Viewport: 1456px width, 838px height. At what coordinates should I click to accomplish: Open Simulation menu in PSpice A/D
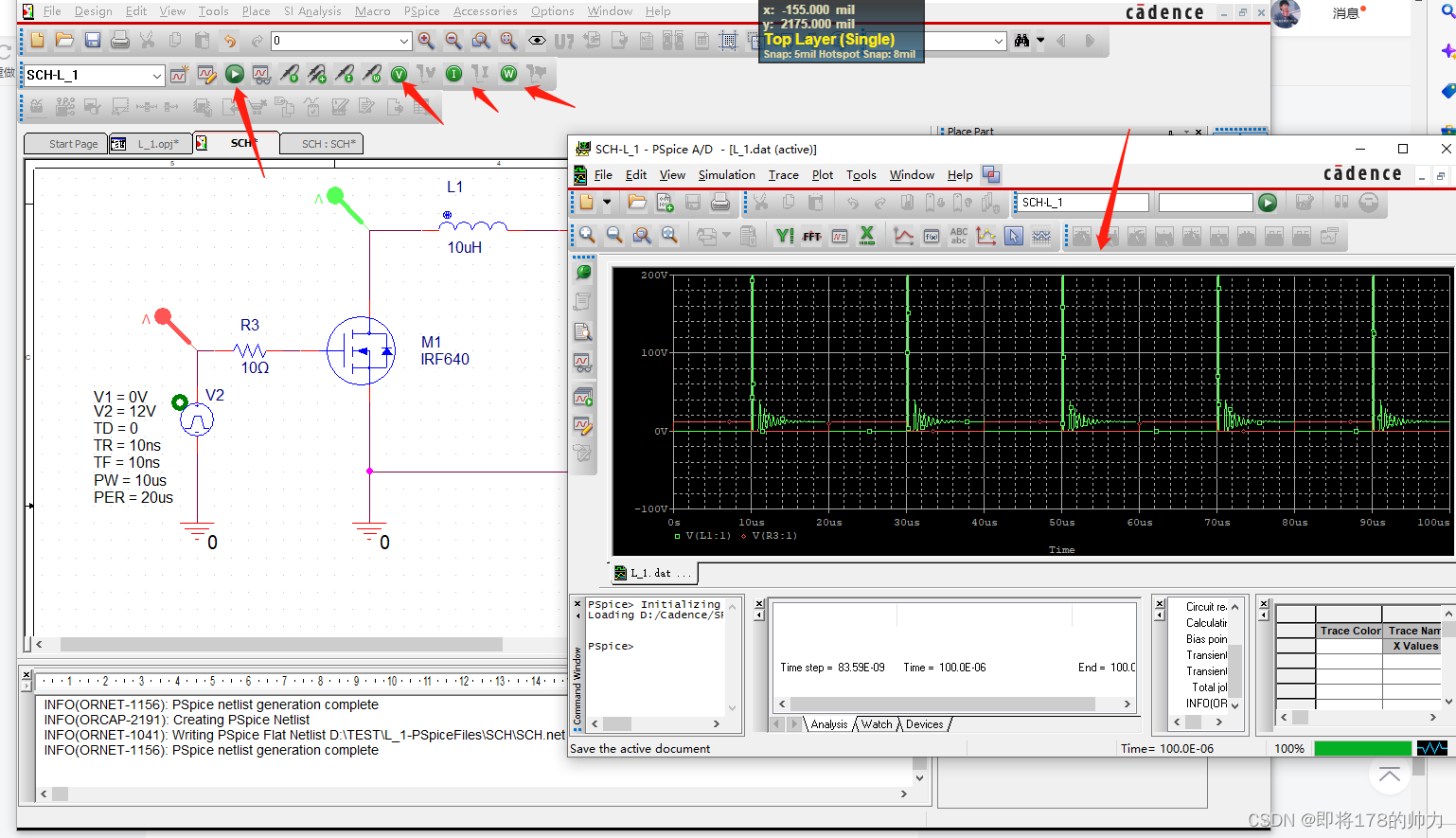tap(726, 175)
